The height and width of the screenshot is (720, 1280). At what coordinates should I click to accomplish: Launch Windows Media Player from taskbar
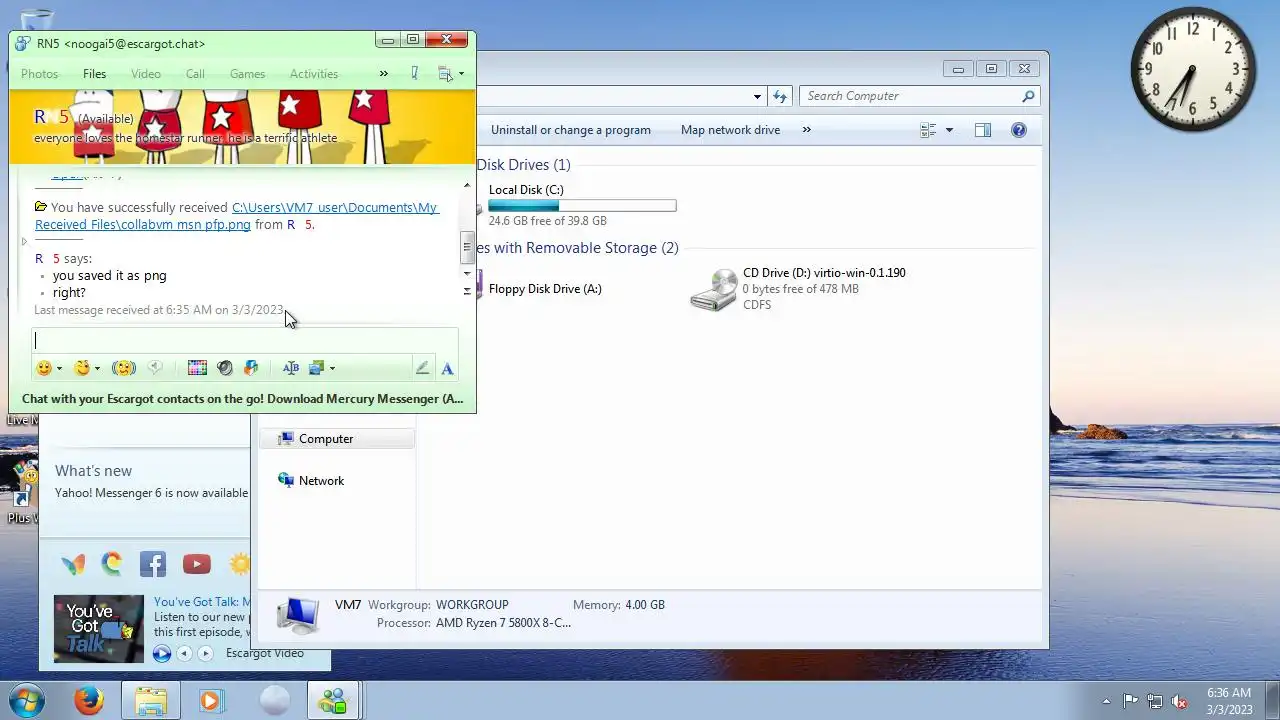coord(211,701)
